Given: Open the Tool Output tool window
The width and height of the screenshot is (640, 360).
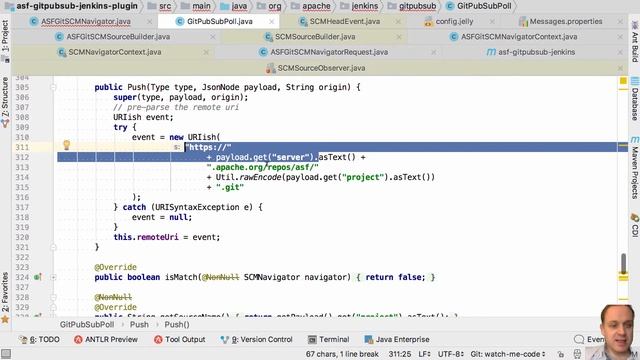Looking at the screenshot, I should pyautogui.click(x=180, y=340).
